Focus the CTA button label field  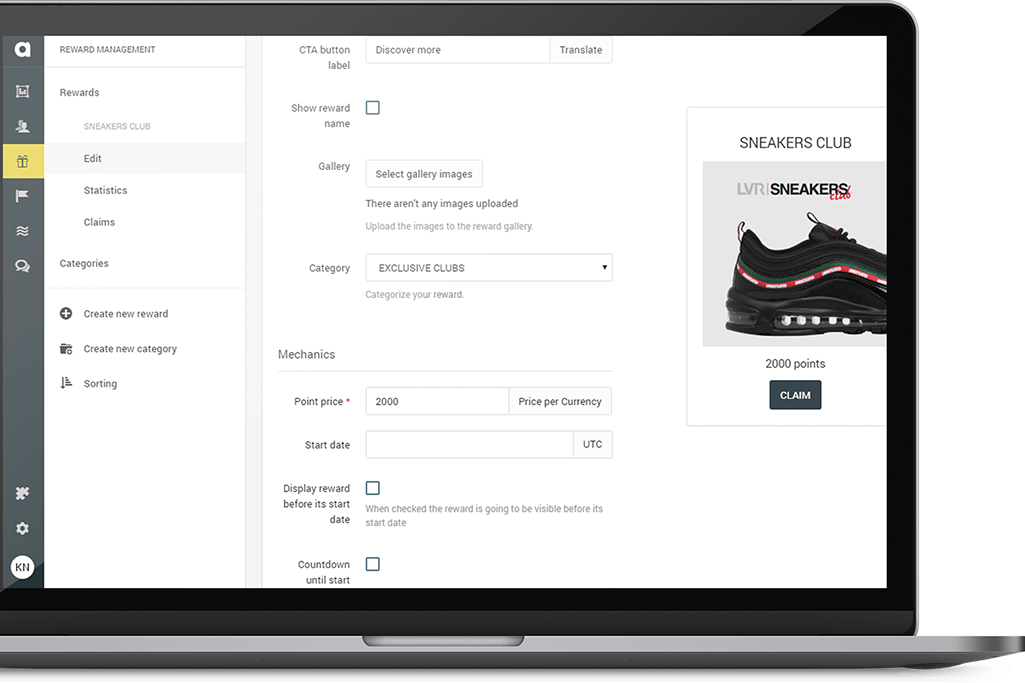458,50
